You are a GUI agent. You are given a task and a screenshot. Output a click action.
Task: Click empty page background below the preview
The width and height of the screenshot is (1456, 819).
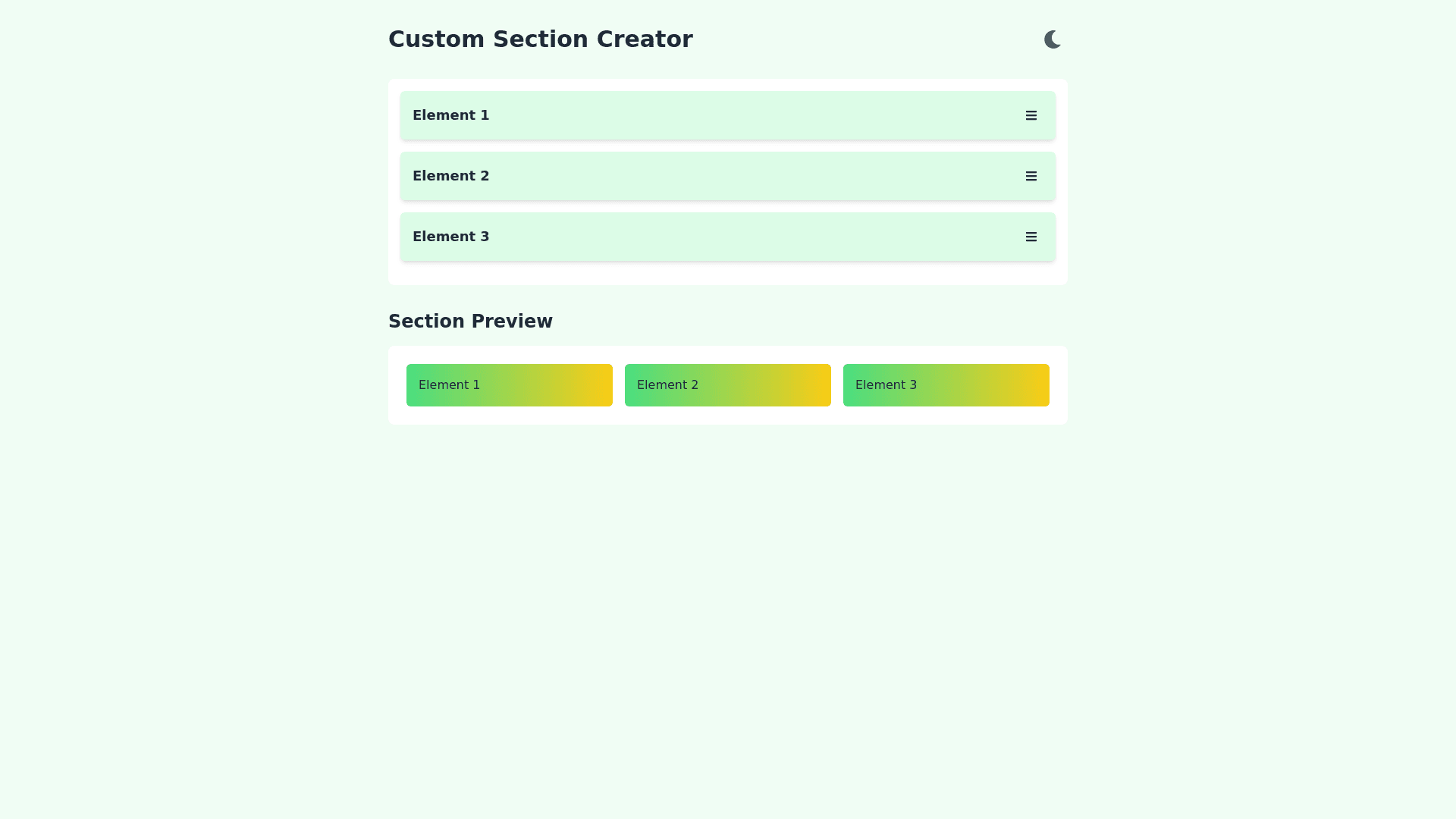(728, 607)
